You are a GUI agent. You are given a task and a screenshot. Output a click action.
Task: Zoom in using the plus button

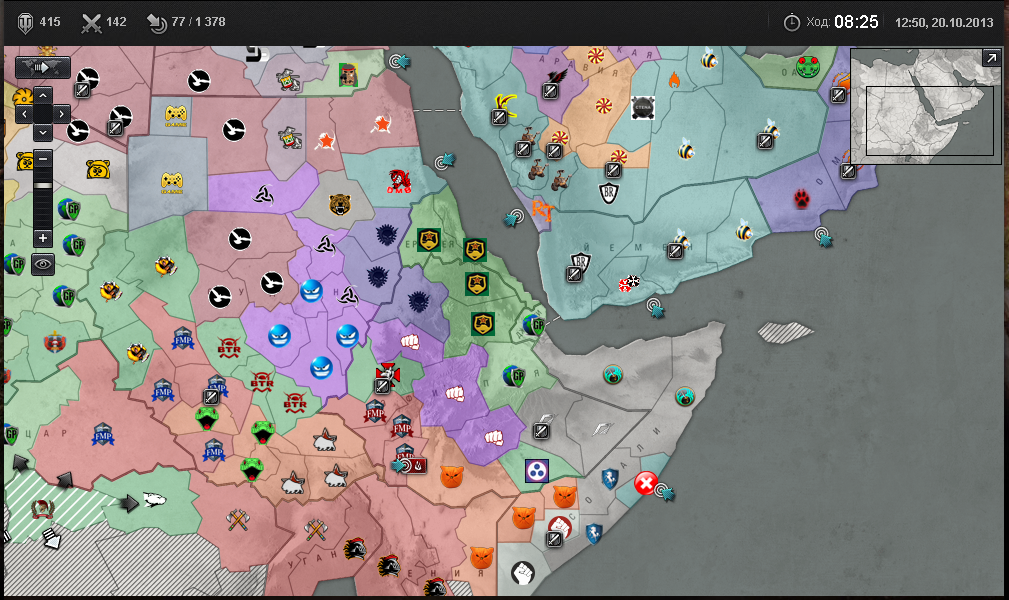42,238
